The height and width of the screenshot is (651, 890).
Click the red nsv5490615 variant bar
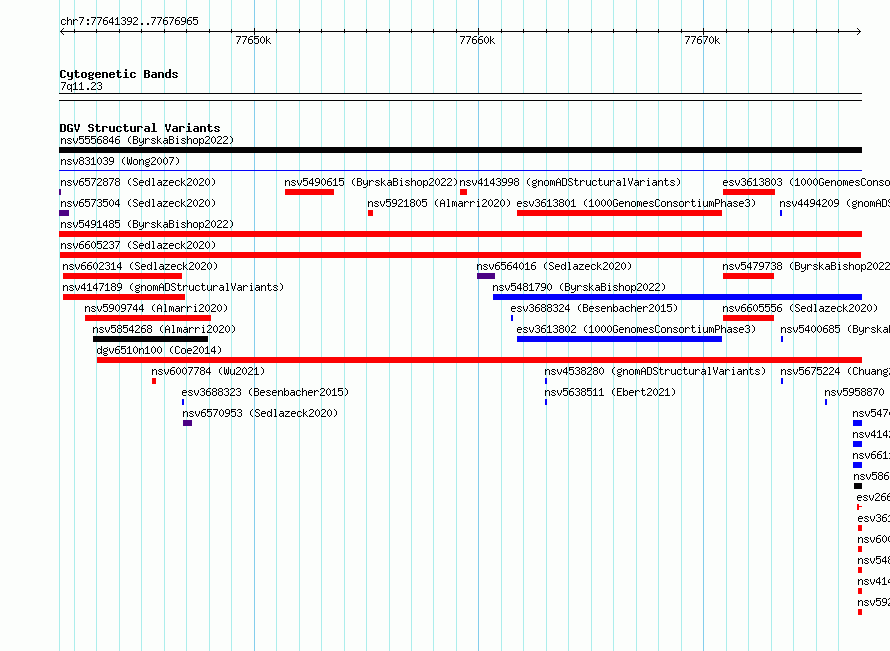point(309,192)
